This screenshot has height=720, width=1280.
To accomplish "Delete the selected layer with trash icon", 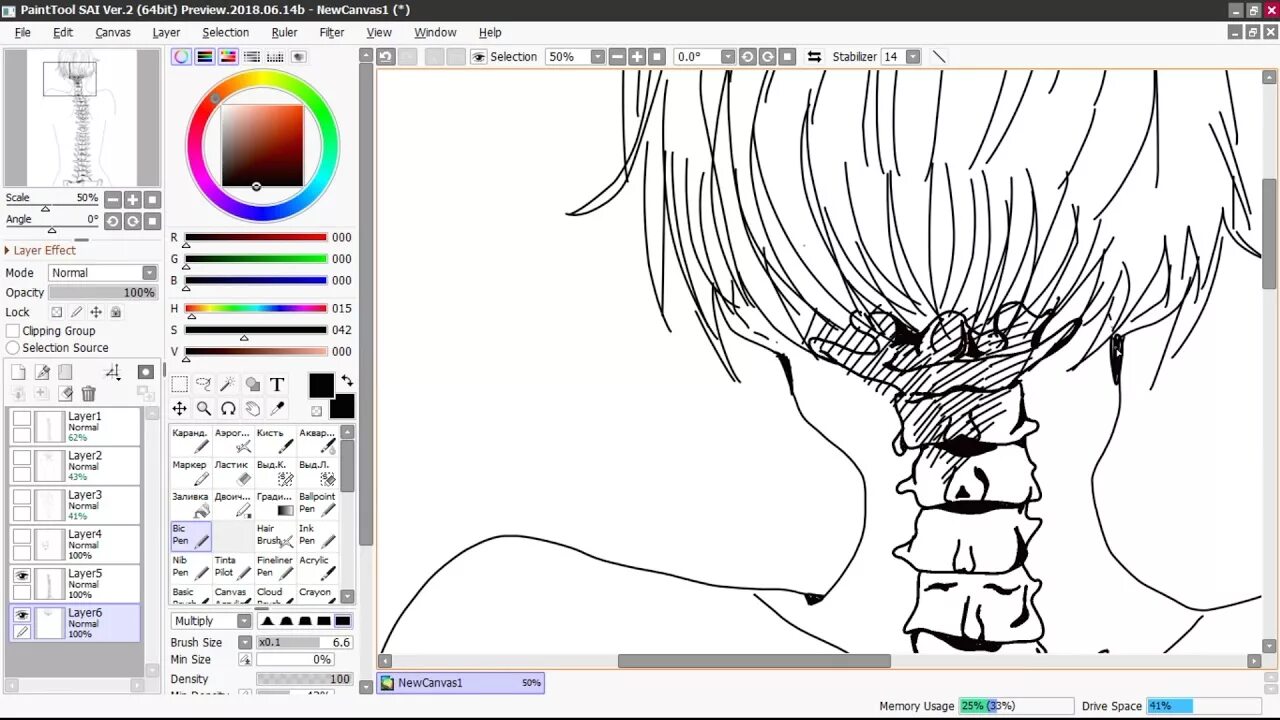I will [88, 394].
